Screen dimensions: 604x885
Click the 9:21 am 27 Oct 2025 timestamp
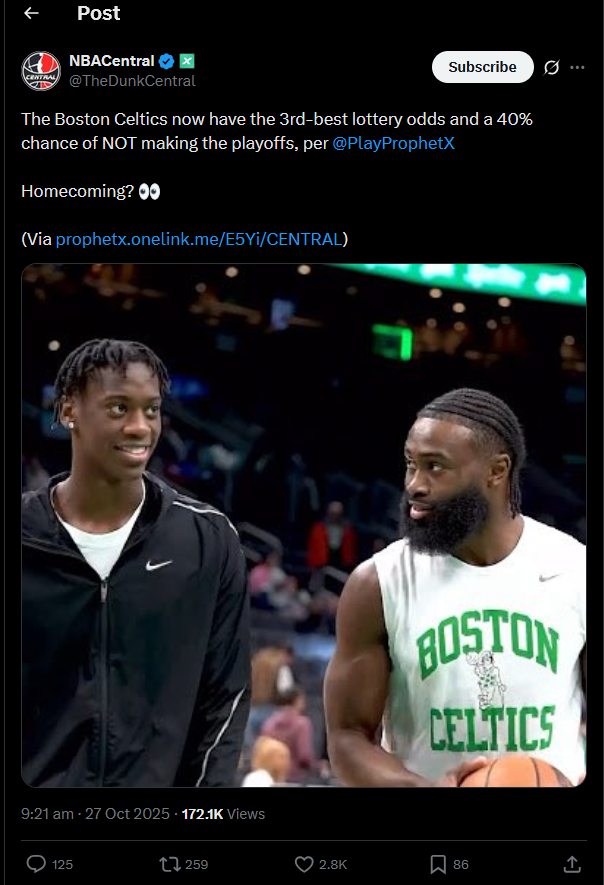[95, 814]
